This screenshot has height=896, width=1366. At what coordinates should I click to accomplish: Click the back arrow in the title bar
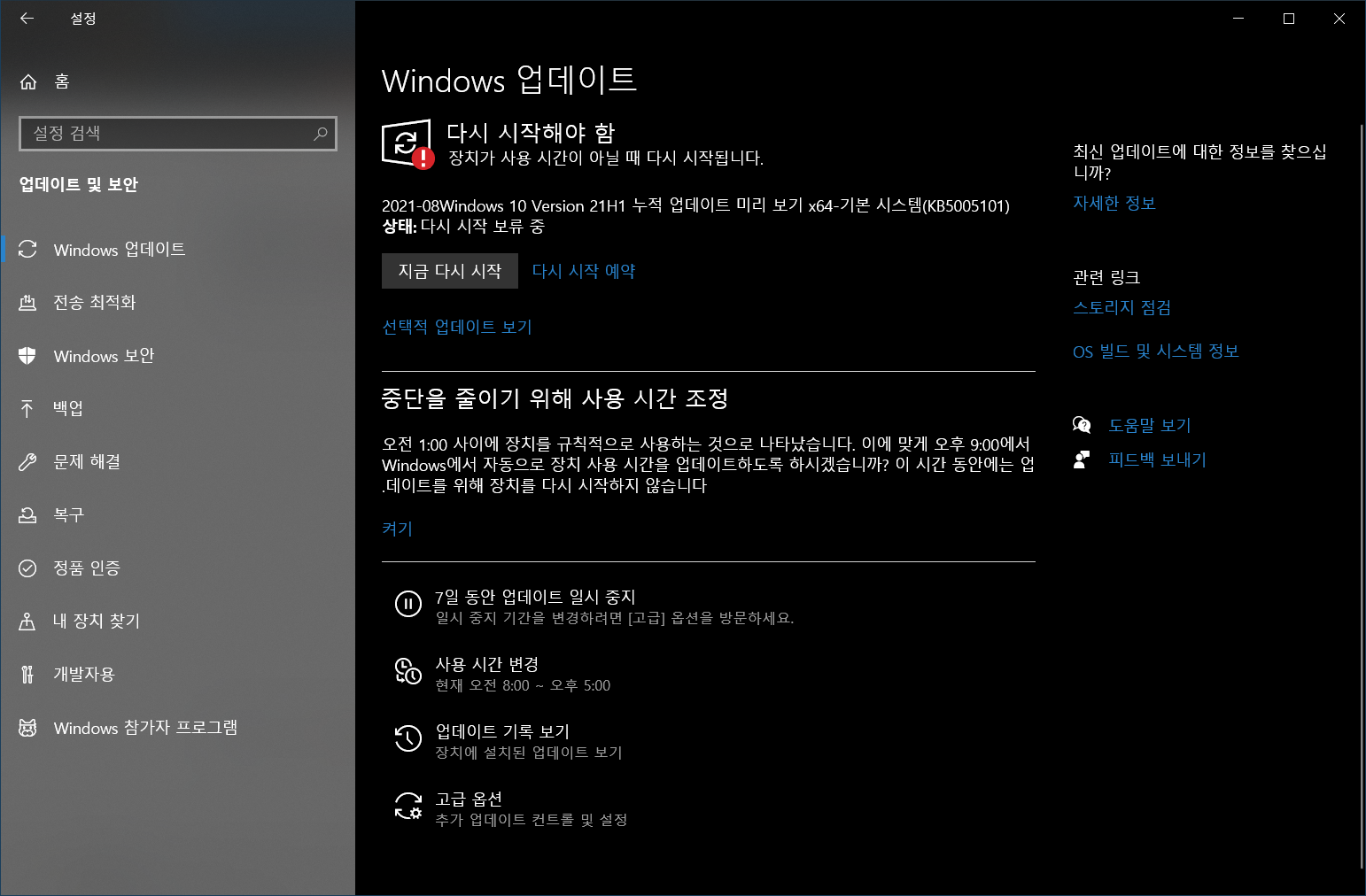coord(27,18)
